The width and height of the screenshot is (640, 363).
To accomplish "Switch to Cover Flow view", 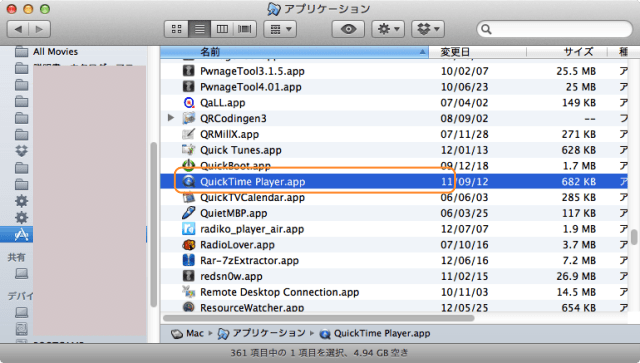I will [x=244, y=29].
